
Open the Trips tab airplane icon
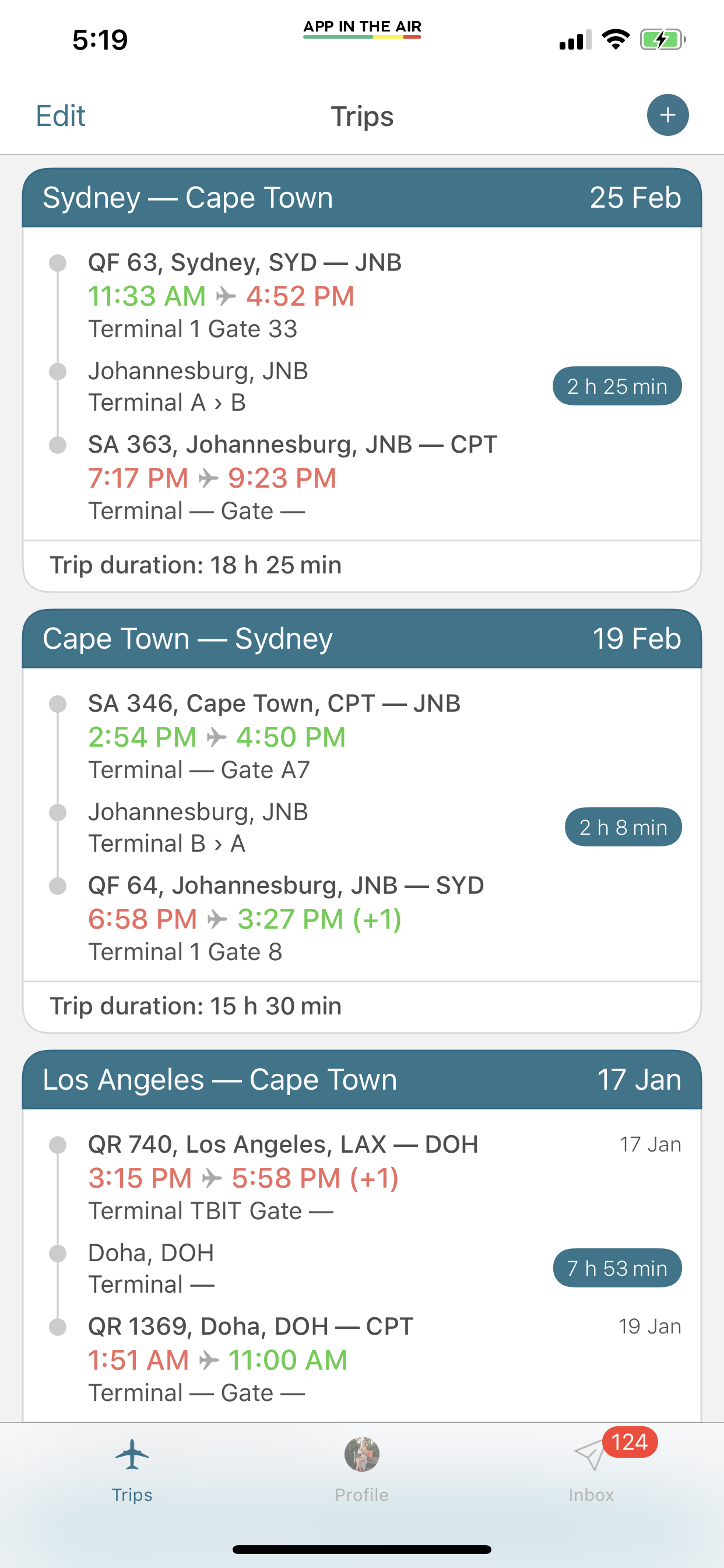(132, 1454)
